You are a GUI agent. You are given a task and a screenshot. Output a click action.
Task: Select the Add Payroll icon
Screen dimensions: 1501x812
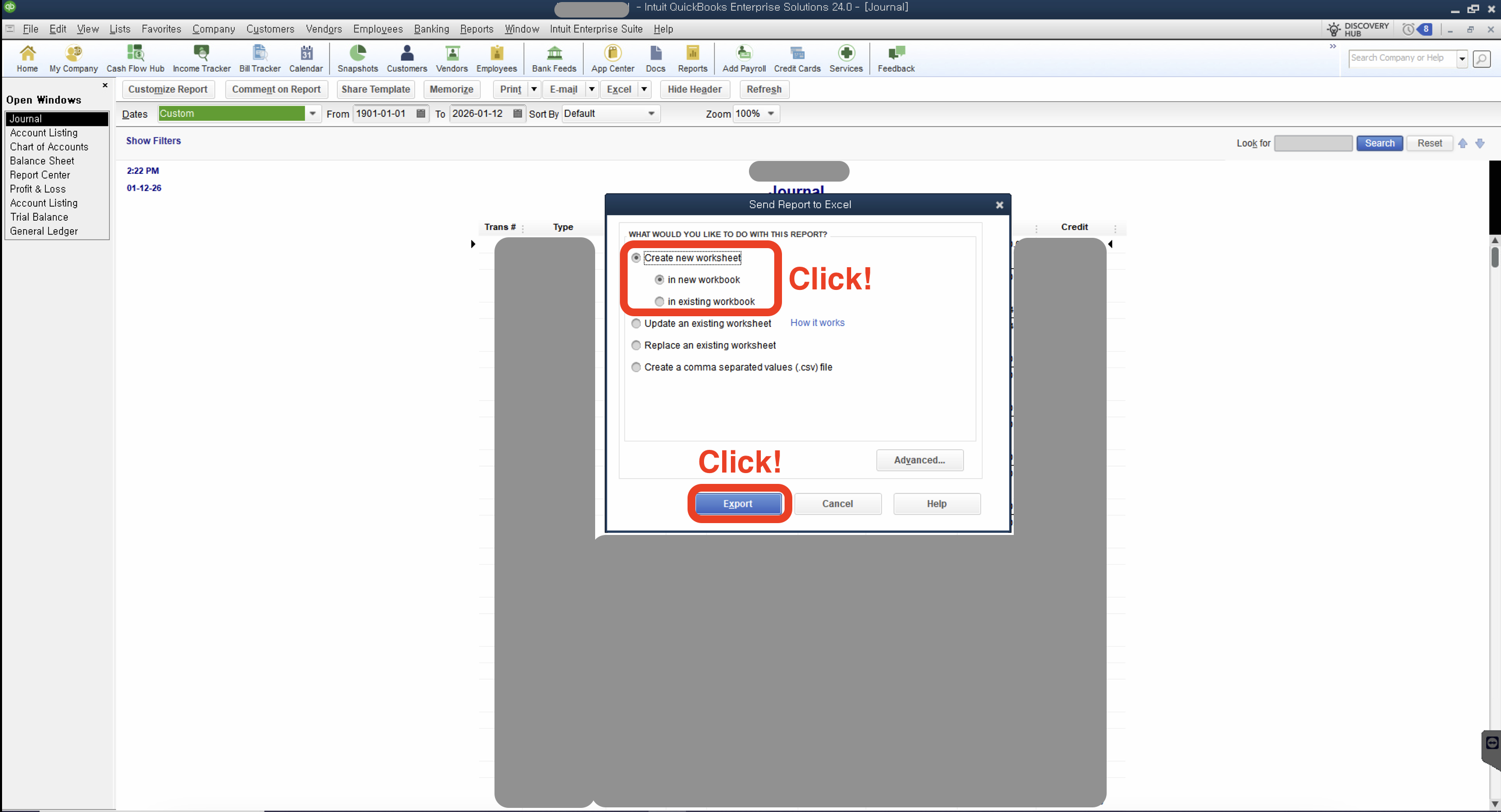743,58
